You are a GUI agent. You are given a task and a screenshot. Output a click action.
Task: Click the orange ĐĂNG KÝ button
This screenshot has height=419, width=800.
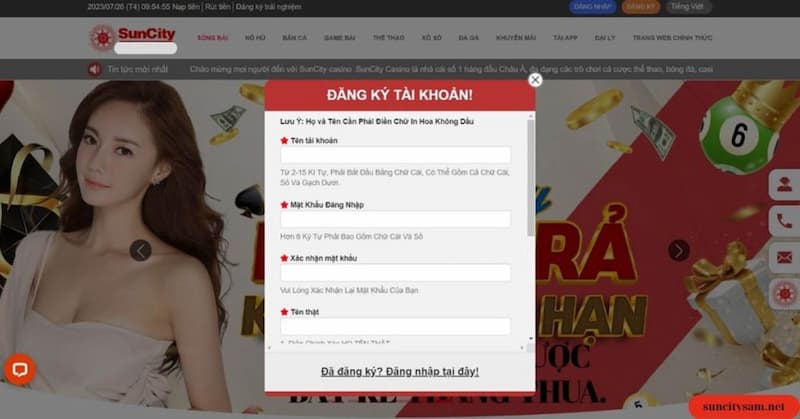pyautogui.click(x=641, y=7)
